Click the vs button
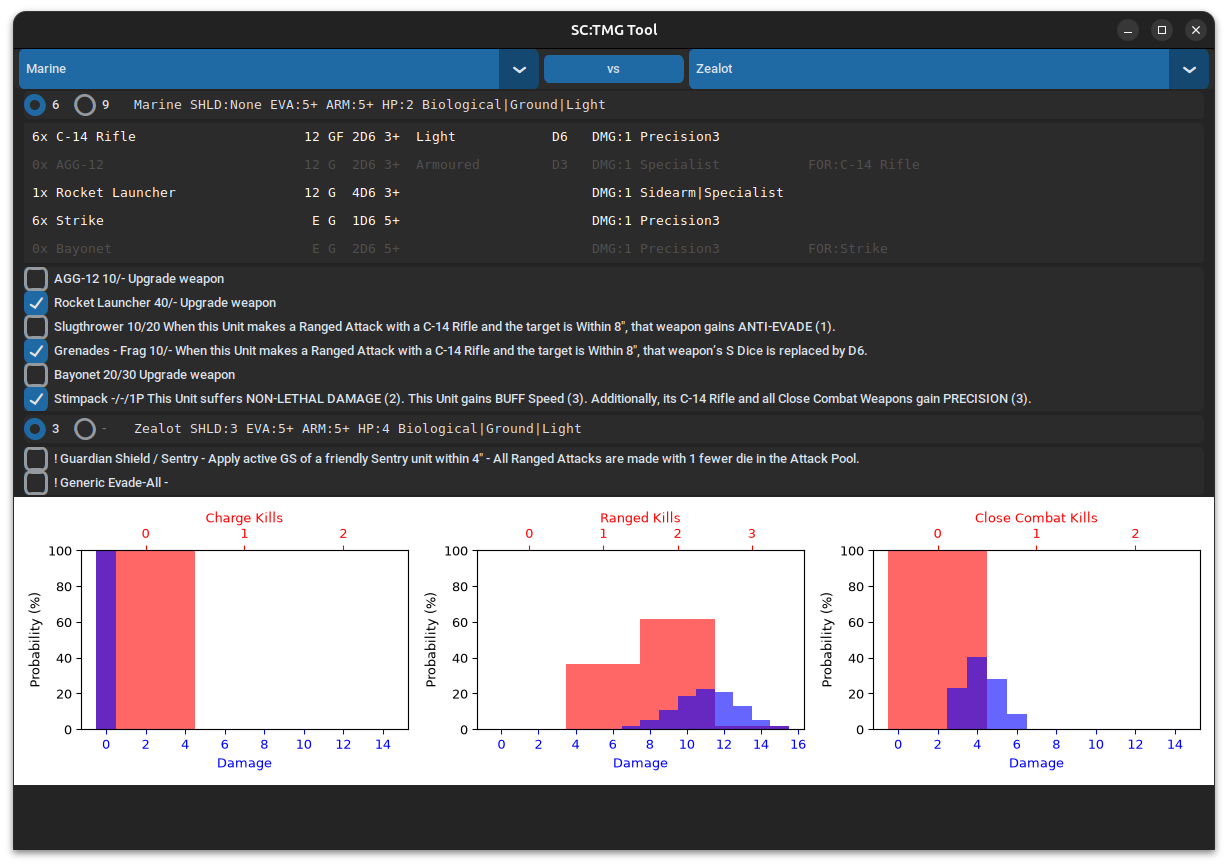1228x866 pixels. click(614, 69)
